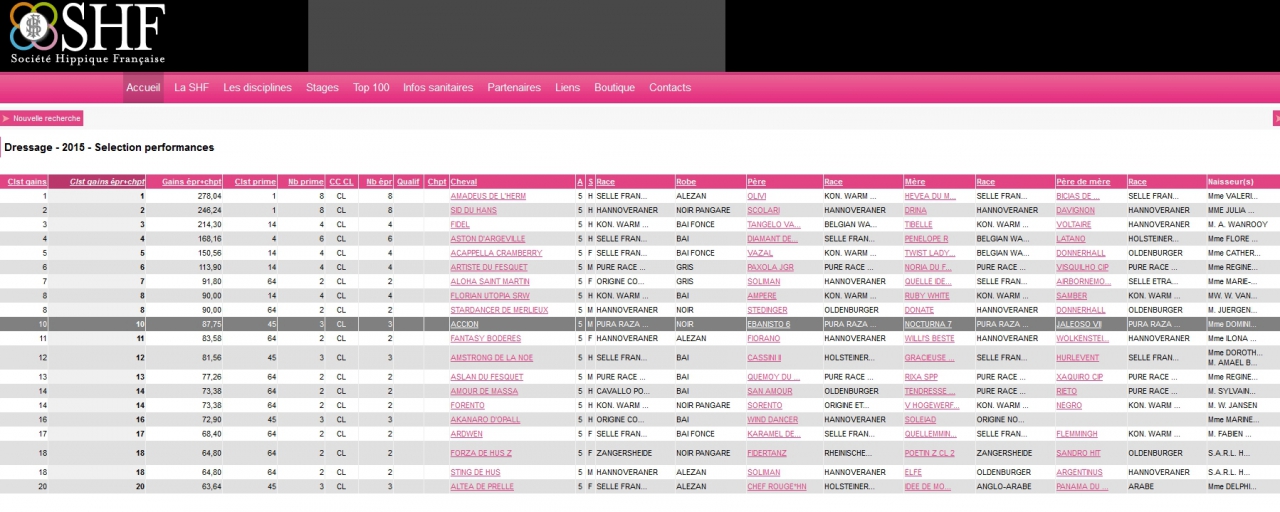1280x512 pixels.
Task: Sort by the Clst gains column header
Action: pyautogui.click(x=27, y=182)
